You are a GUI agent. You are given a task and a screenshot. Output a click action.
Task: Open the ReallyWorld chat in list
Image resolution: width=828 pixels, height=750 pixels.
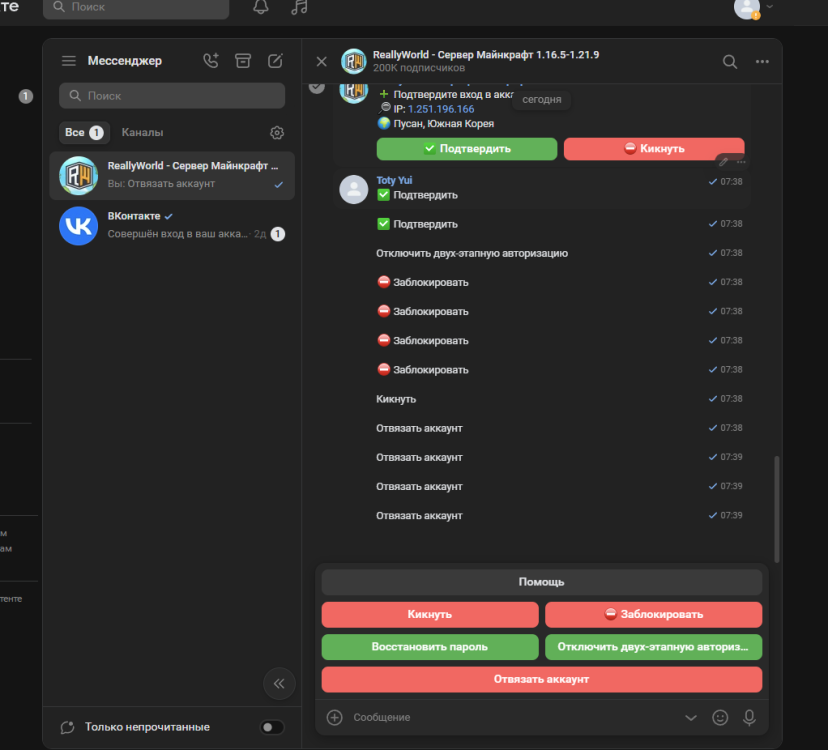[x=172, y=175]
